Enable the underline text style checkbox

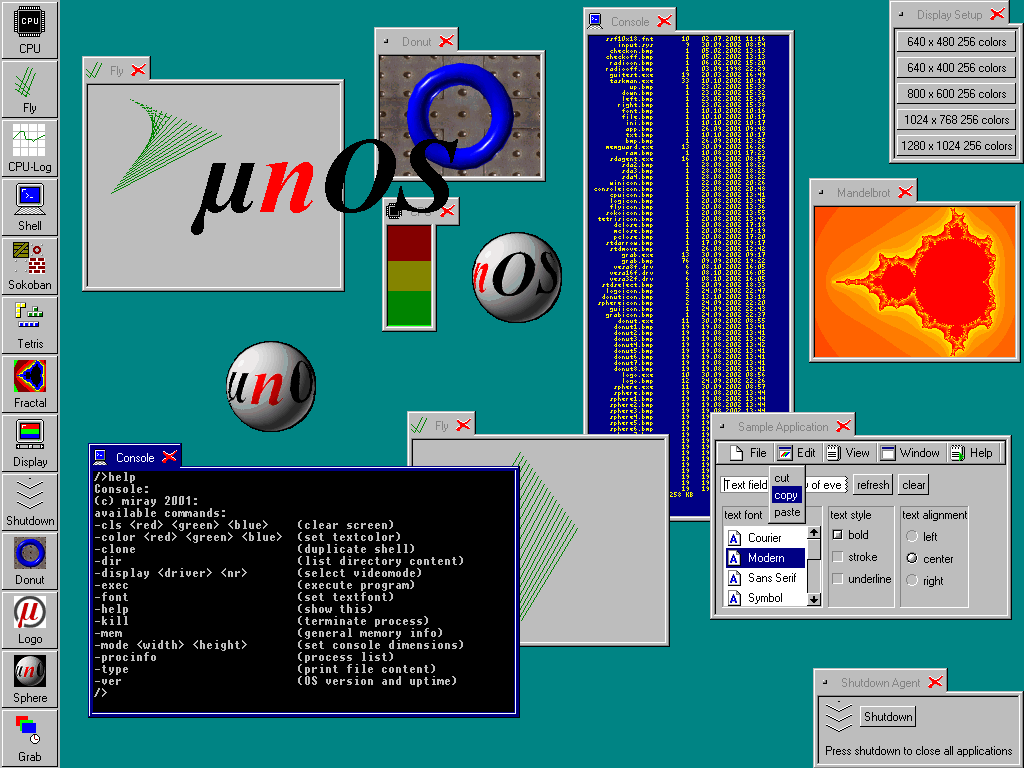838,579
